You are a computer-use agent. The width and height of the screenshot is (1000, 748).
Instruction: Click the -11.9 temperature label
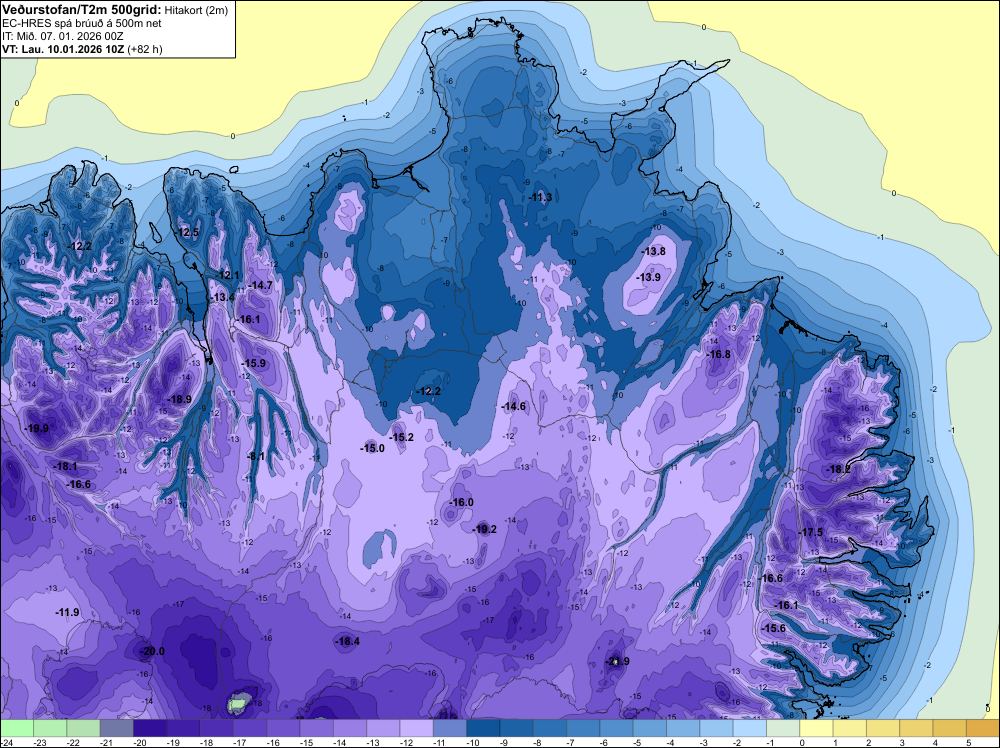[67, 612]
